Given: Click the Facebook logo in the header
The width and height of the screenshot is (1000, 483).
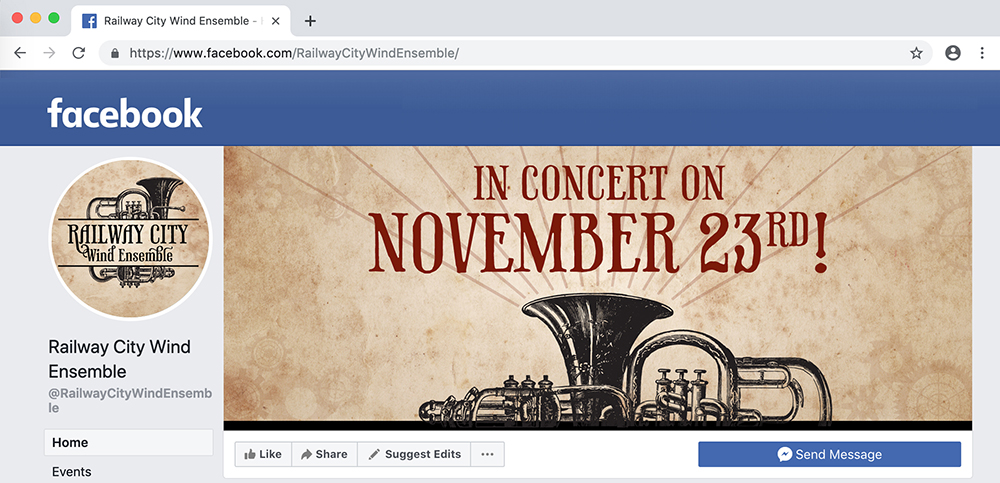Looking at the screenshot, I should (125, 113).
